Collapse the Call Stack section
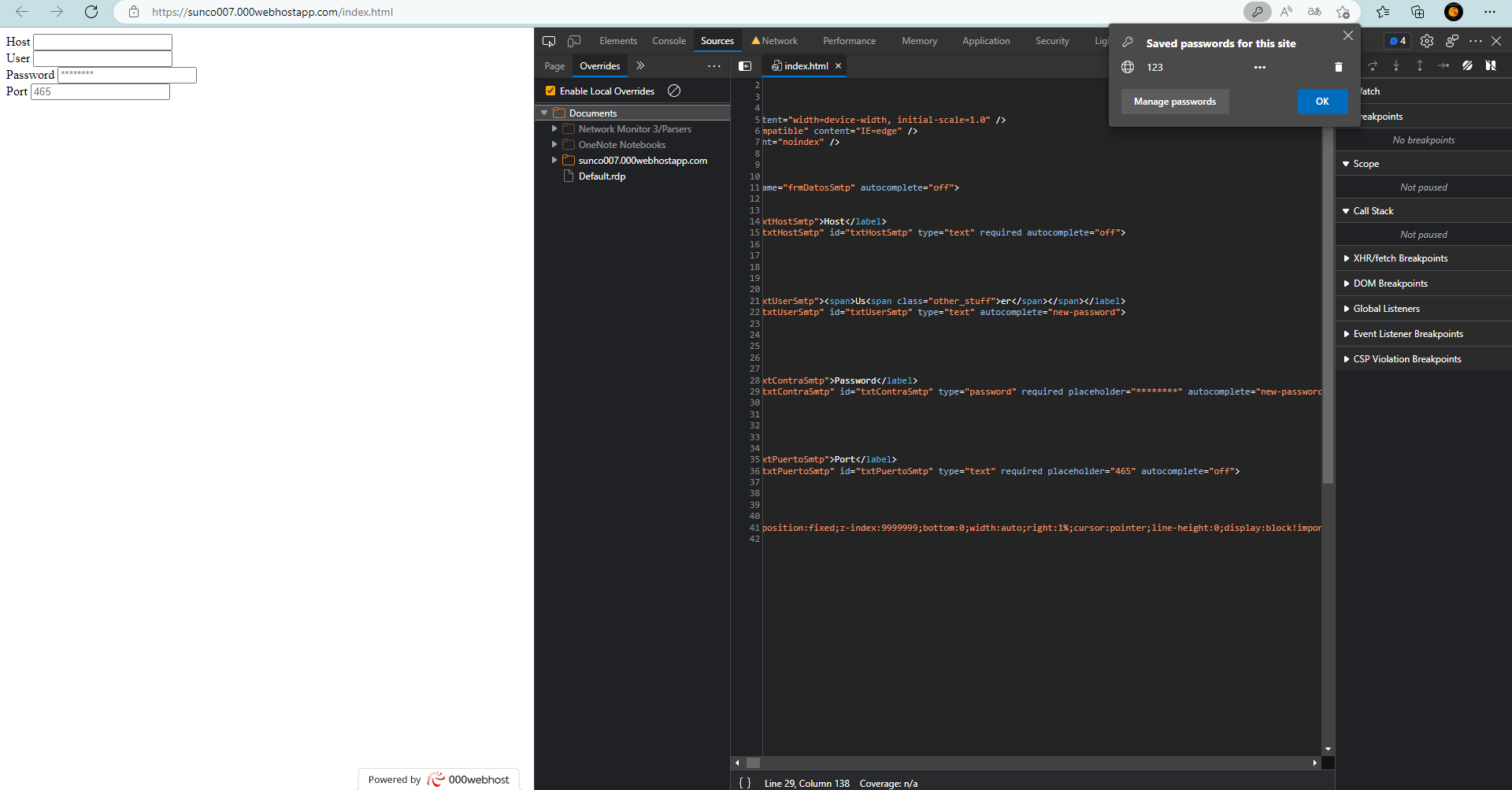The image size is (1512, 790). (1347, 211)
